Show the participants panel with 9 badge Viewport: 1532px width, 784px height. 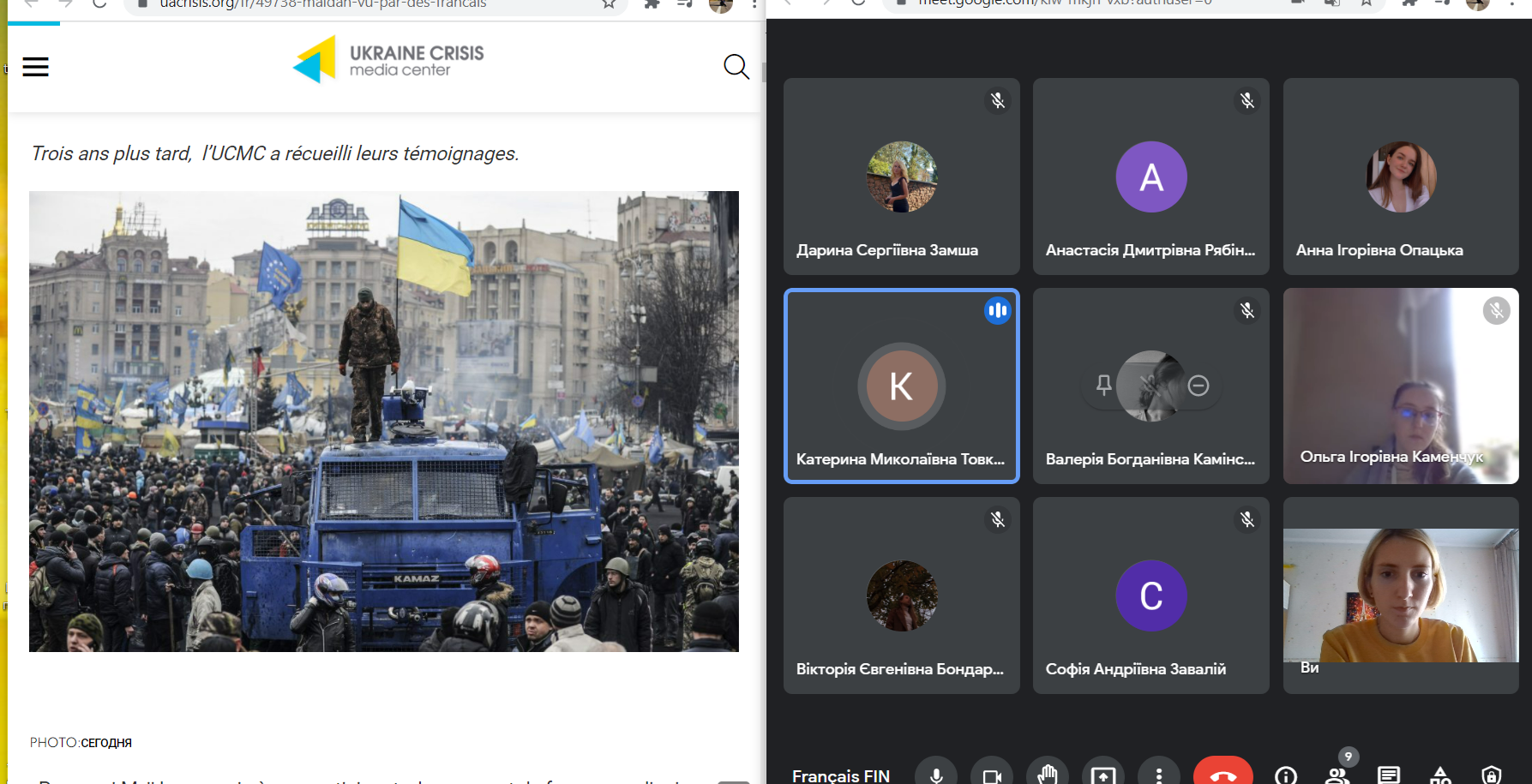1337,774
